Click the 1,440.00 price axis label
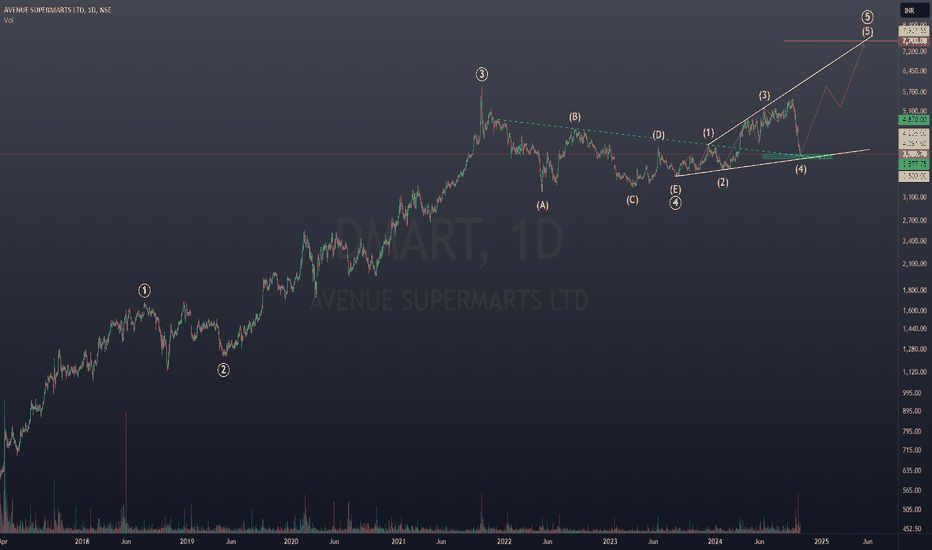 coord(914,328)
